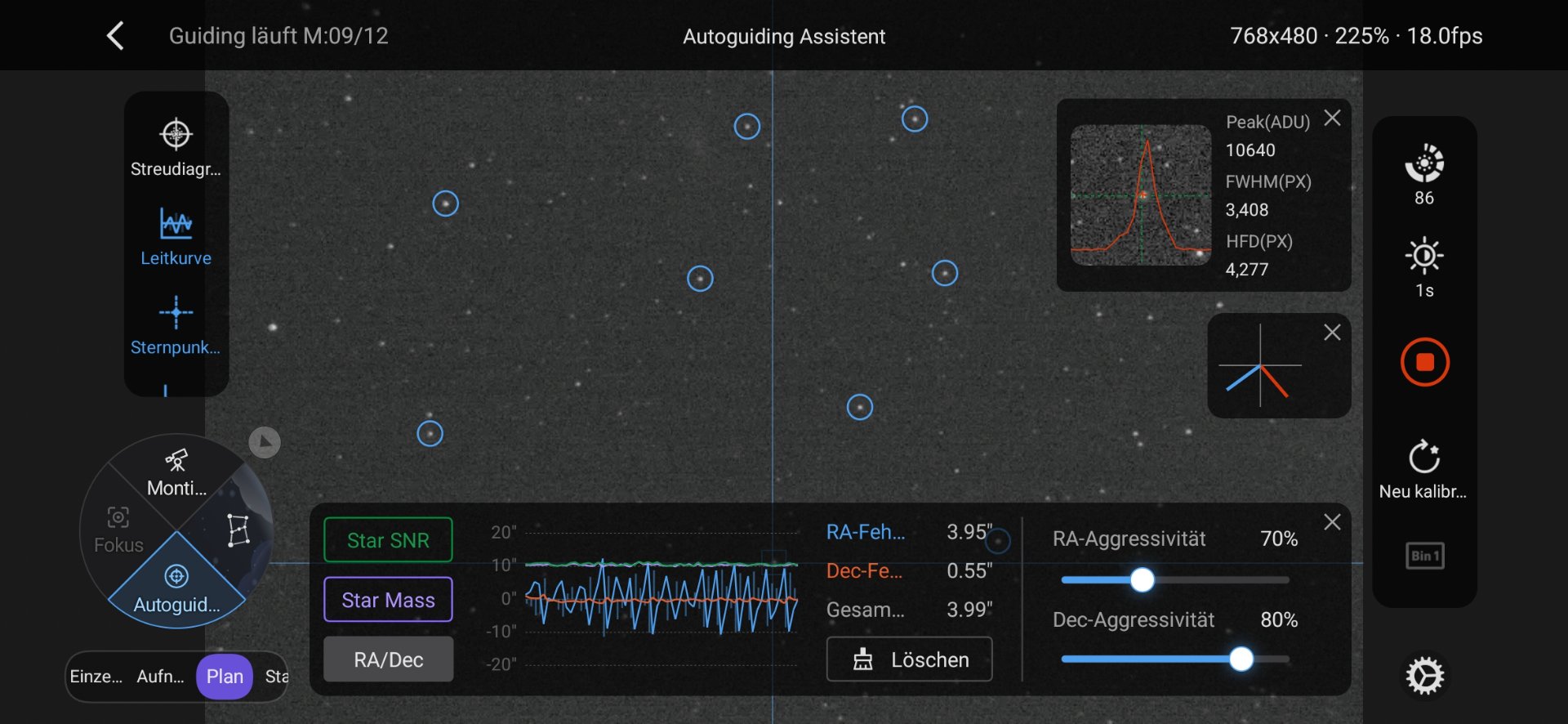Click the FWHM(PX) value 3,408
This screenshot has width=1568, height=724.
tap(1247, 210)
